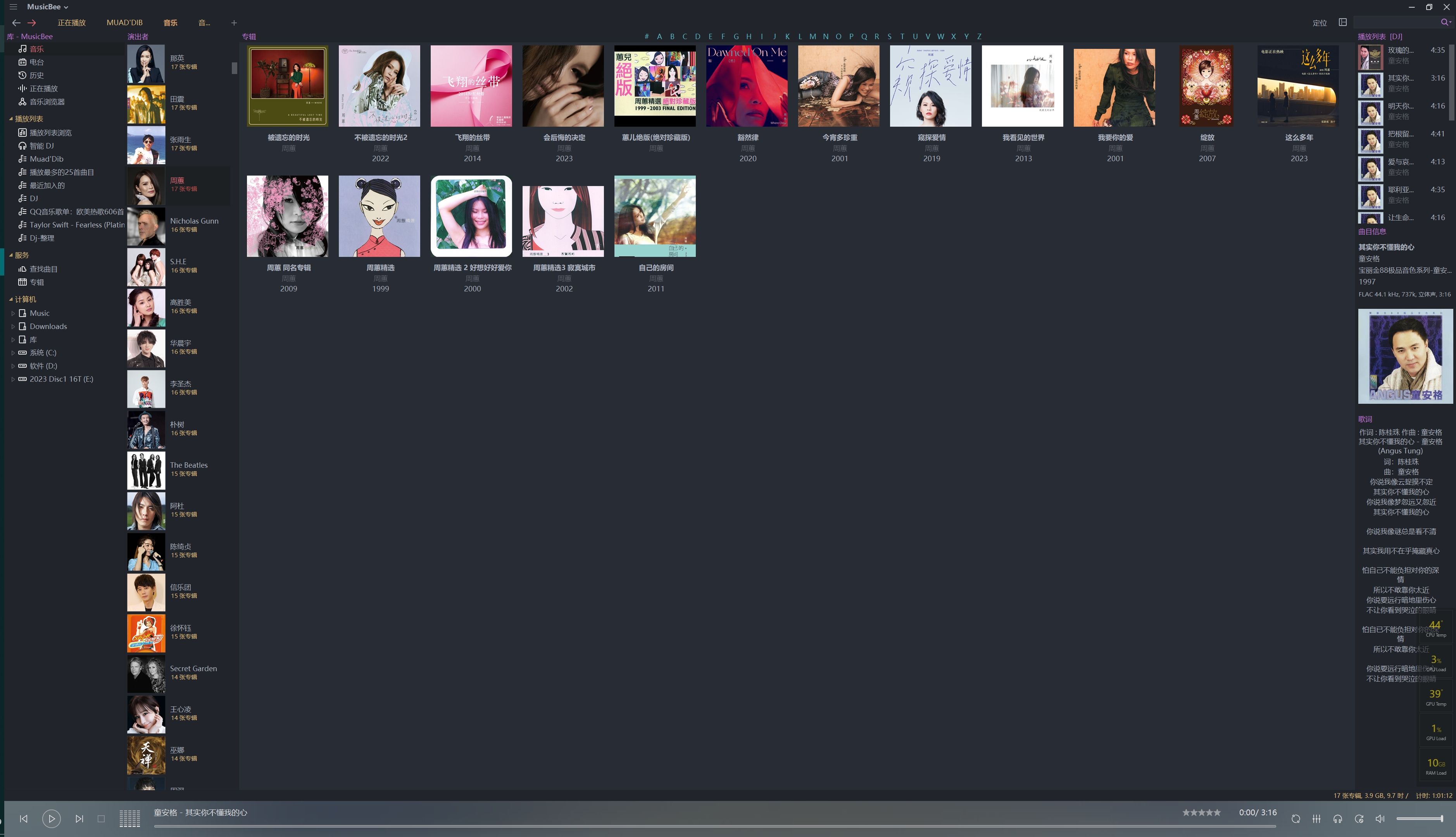Click the previous track playback icon
The image size is (1456, 837).
point(24,818)
